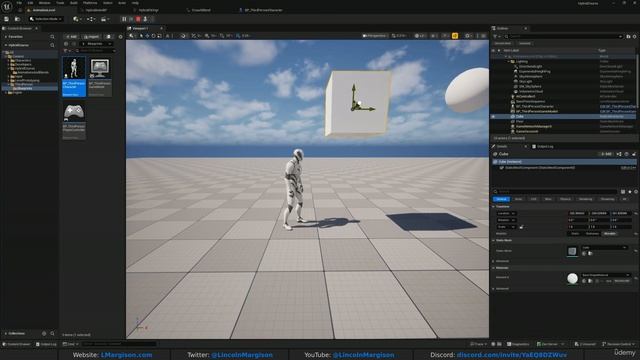Click the Details favorites star icon
This screenshot has width=640, height=360.
tap(629, 191)
